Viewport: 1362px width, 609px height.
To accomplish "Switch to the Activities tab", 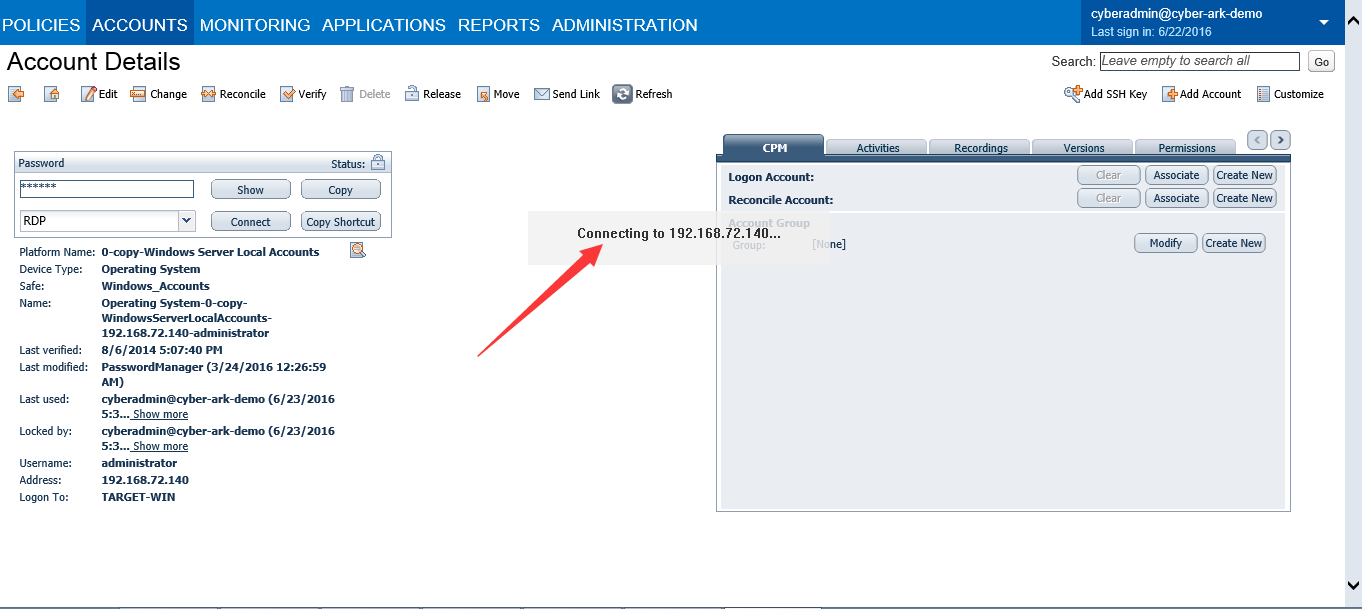I will [x=875, y=147].
